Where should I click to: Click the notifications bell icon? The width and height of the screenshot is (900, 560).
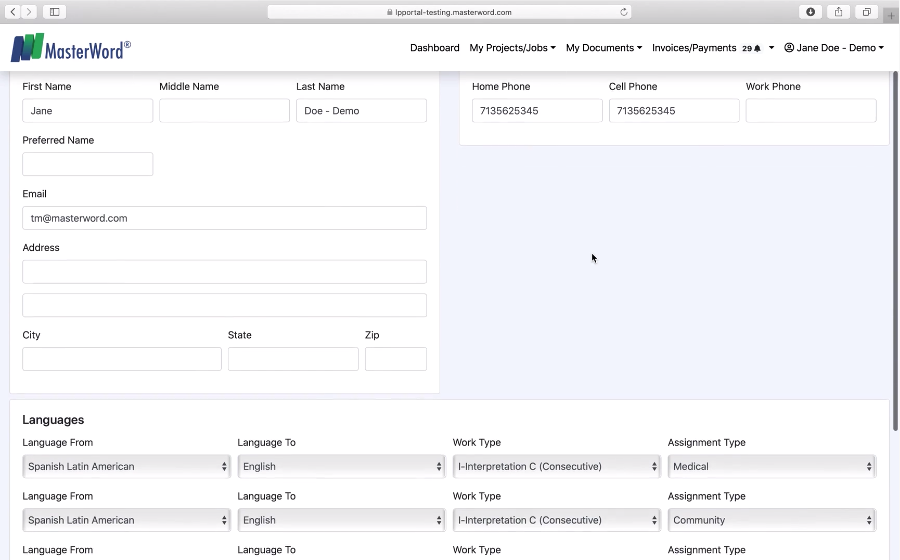point(757,48)
